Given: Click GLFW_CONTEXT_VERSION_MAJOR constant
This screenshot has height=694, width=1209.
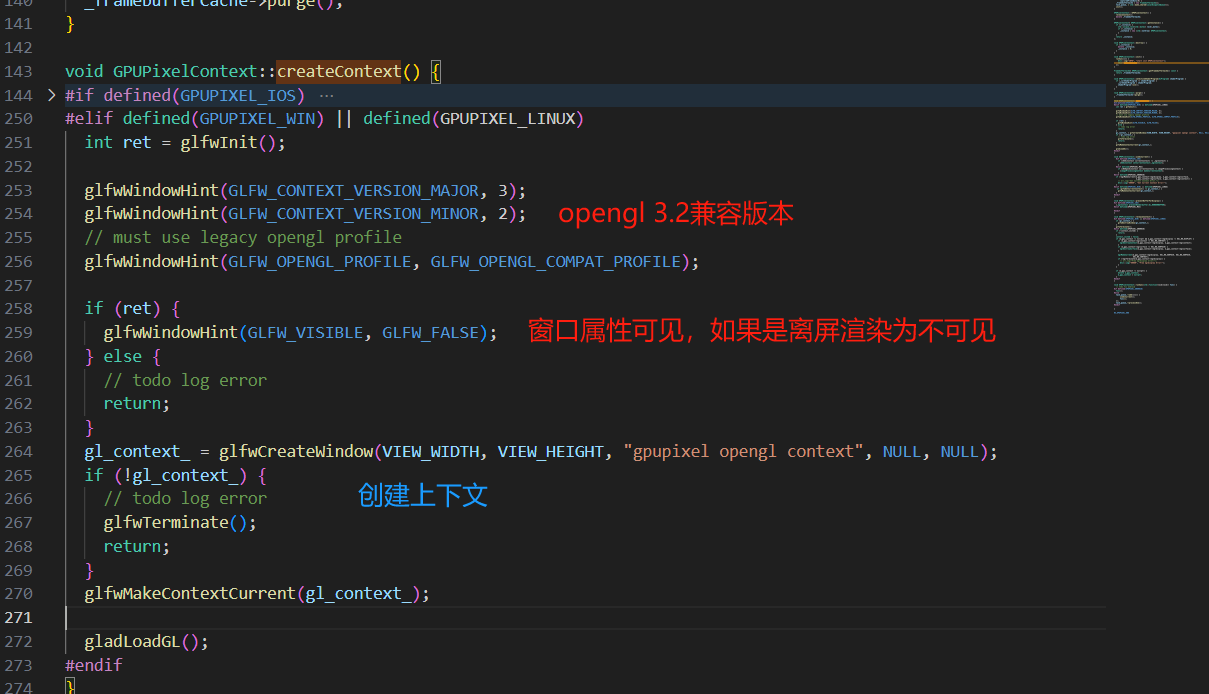Looking at the screenshot, I should (x=354, y=190).
